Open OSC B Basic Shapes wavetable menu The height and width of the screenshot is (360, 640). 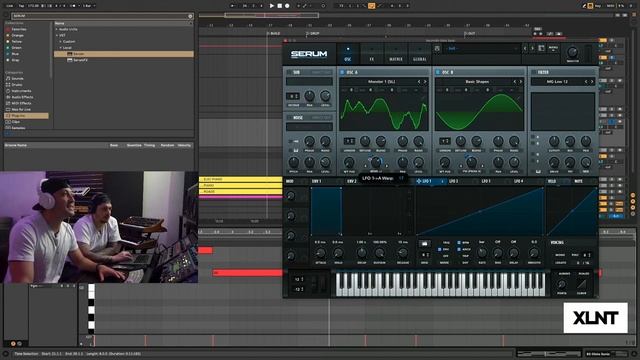pos(477,82)
